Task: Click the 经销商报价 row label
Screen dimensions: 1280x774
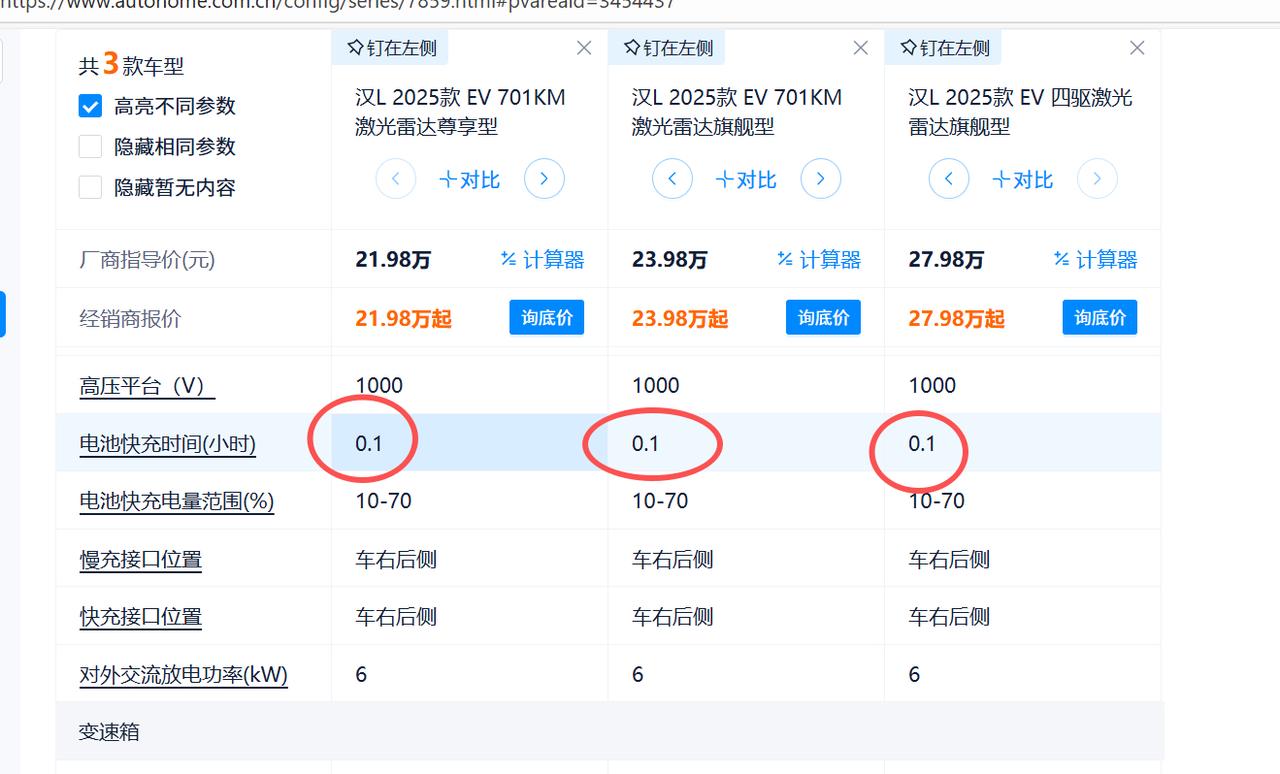Action: [131, 319]
